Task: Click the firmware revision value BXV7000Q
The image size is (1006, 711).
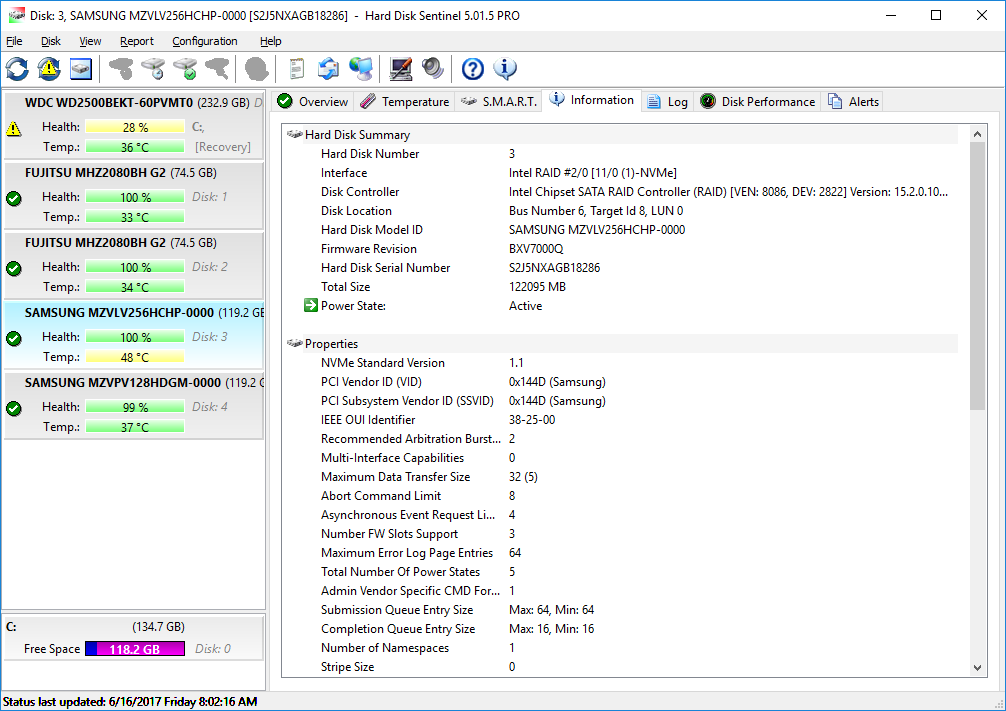Action: (536, 249)
